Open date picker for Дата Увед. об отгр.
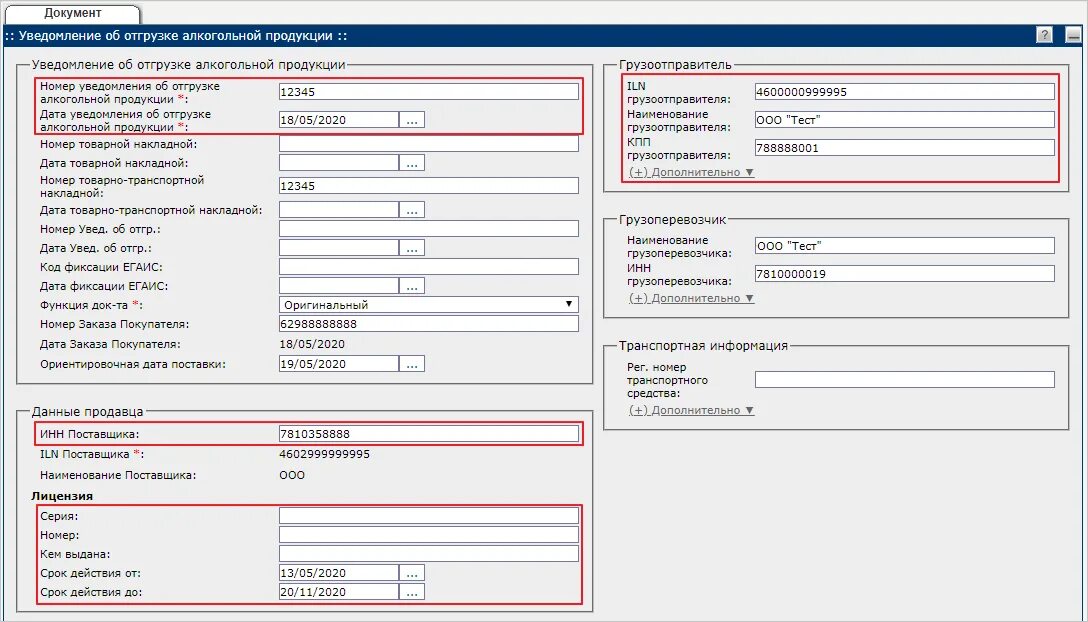 [x=412, y=248]
